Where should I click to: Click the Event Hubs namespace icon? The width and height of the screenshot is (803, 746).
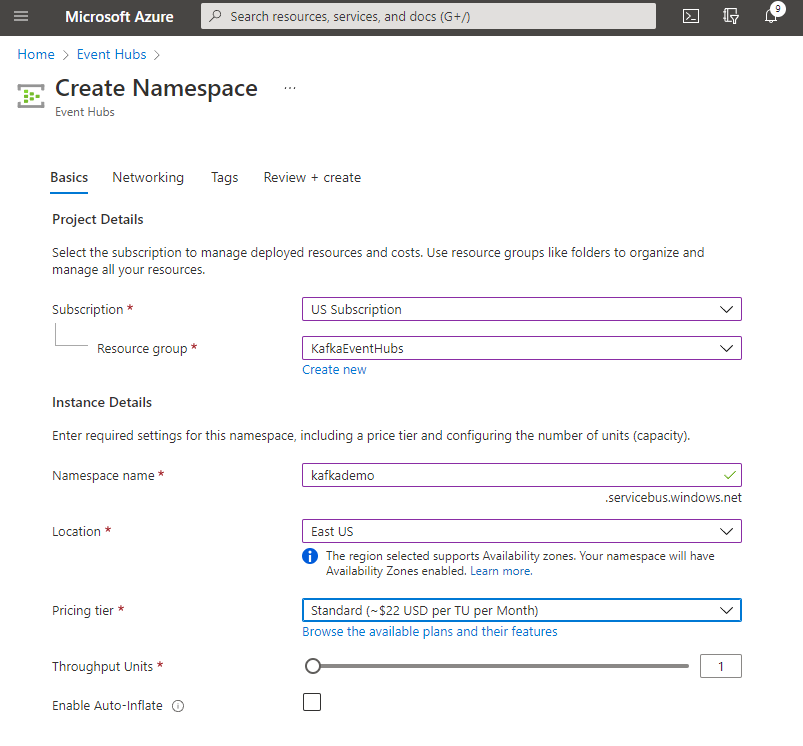tap(31, 96)
